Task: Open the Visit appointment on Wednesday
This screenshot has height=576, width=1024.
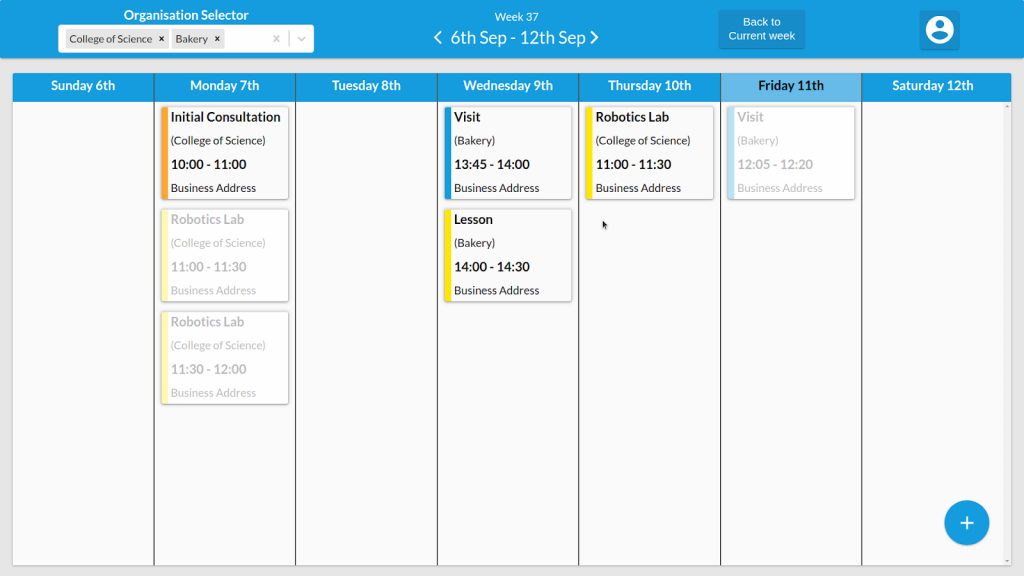Action: [507, 152]
